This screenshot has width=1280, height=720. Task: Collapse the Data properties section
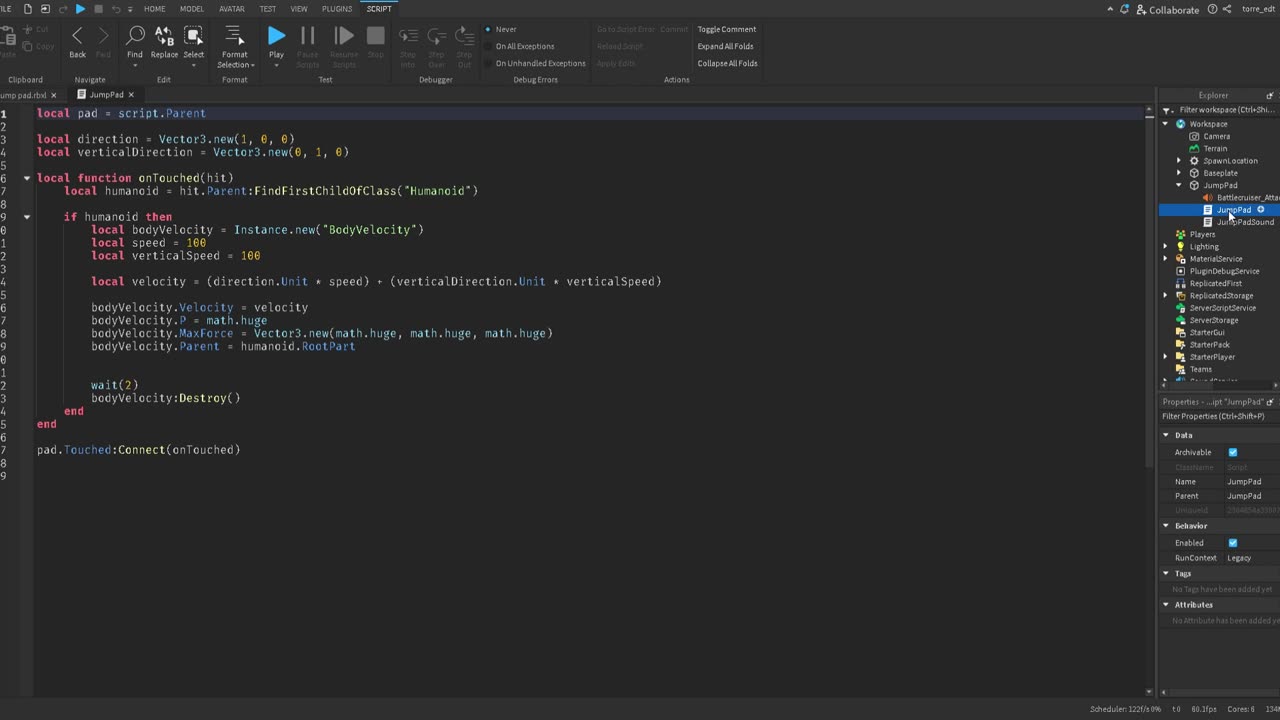pyautogui.click(x=1166, y=435)
